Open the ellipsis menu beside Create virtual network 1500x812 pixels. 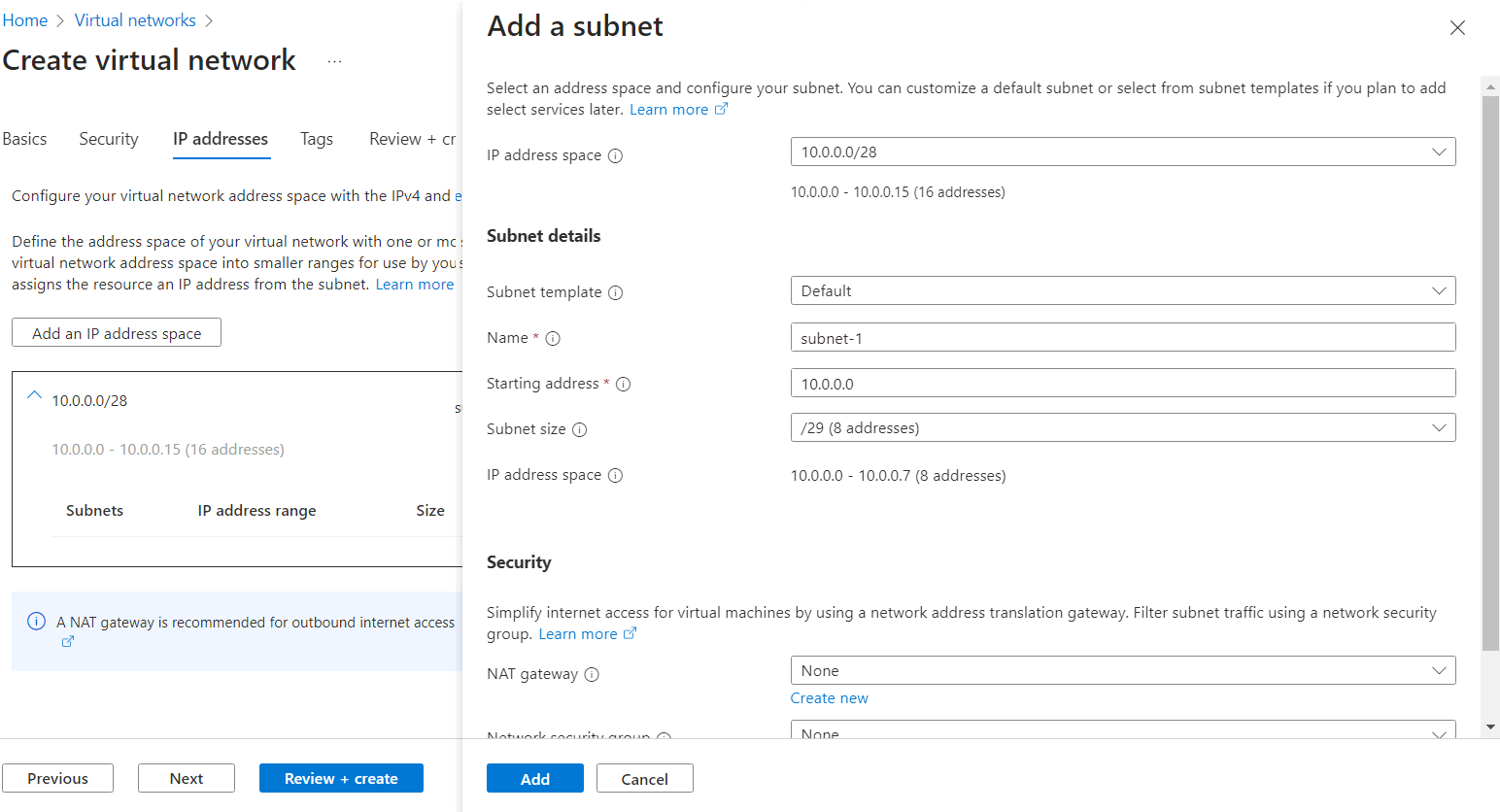(334, 60)
